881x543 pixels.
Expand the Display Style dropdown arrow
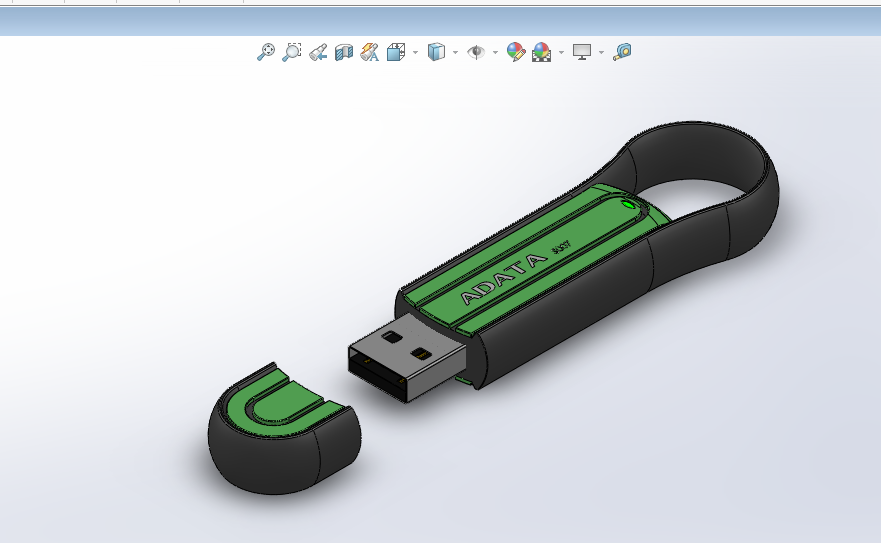(x=455, y=52)
